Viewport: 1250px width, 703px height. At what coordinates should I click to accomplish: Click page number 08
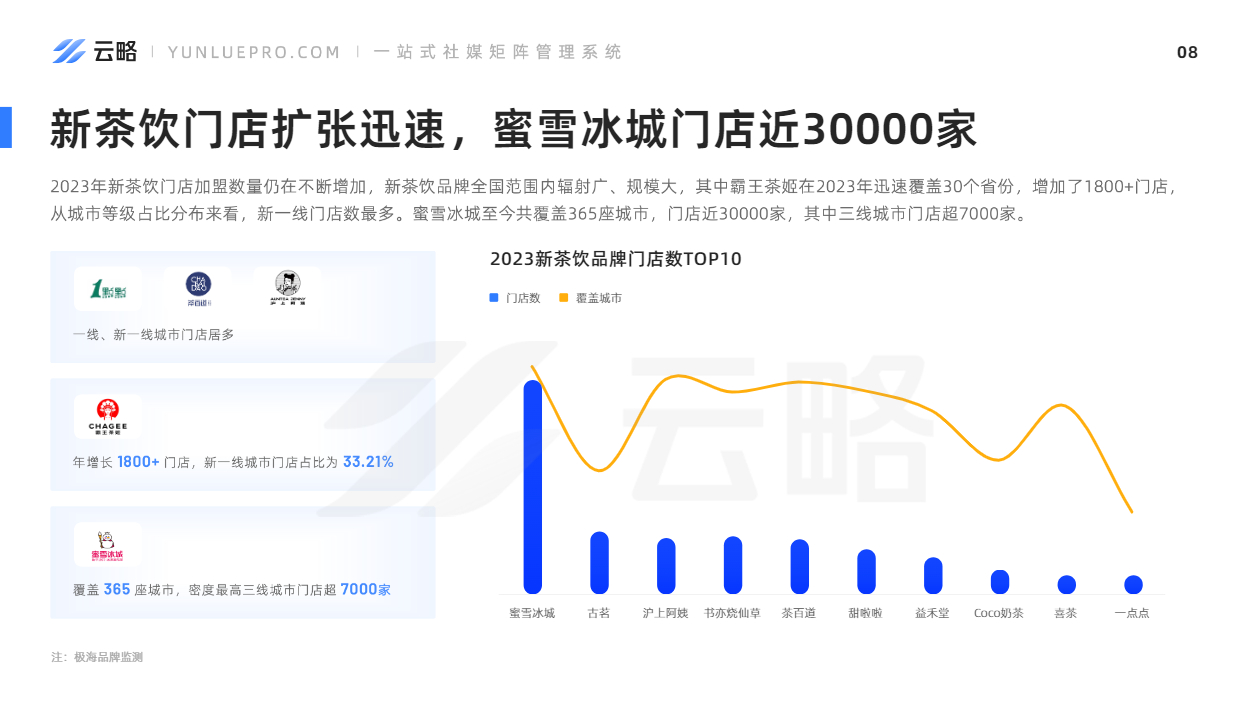point(1187,53)
